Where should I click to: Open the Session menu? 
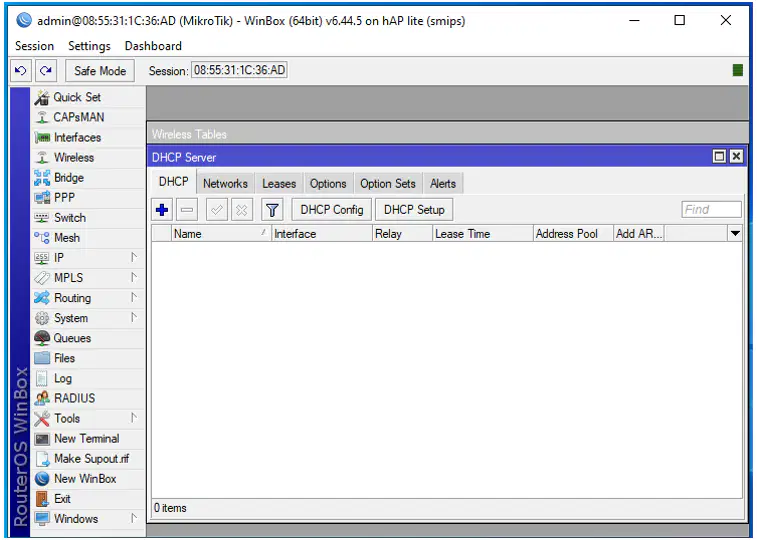pyautogui.click(x=34, y=46)
